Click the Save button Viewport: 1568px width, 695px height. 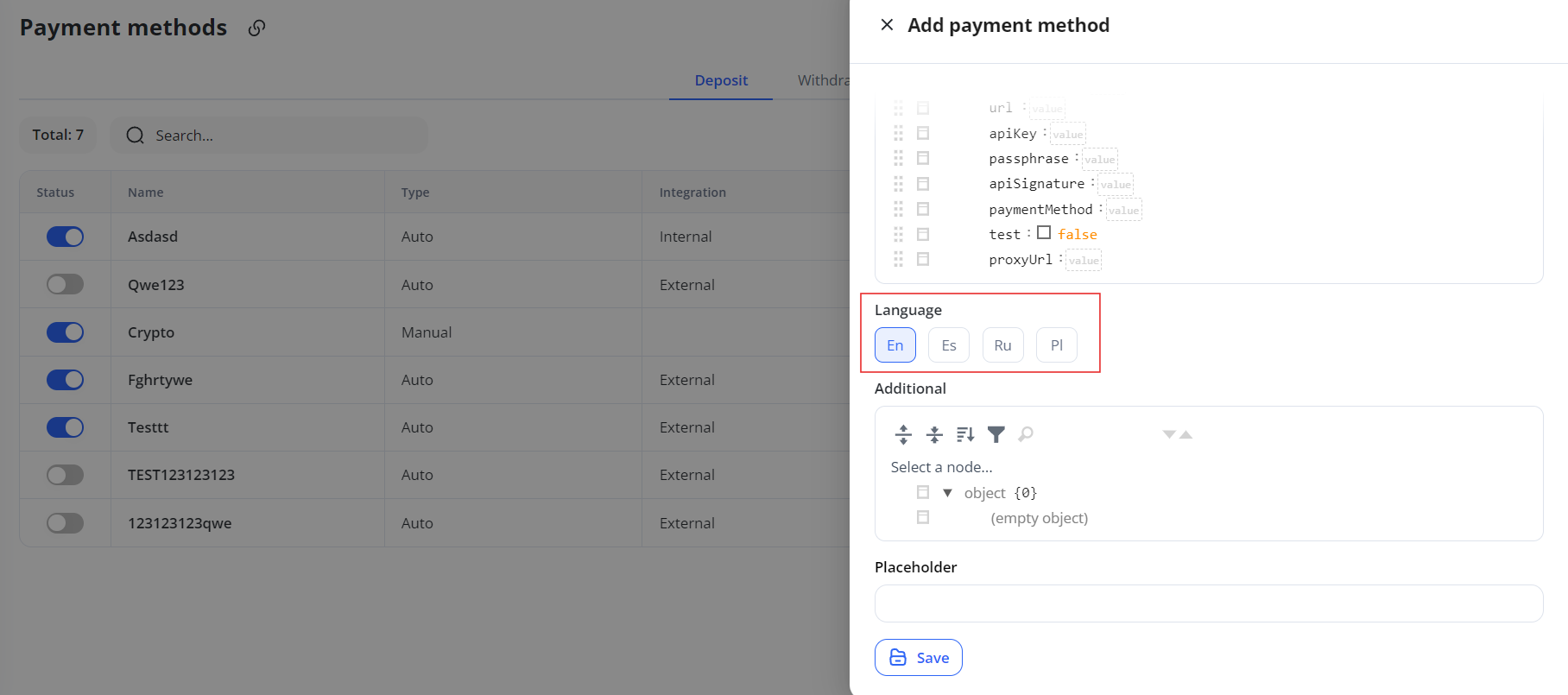(x=919, y=658)
